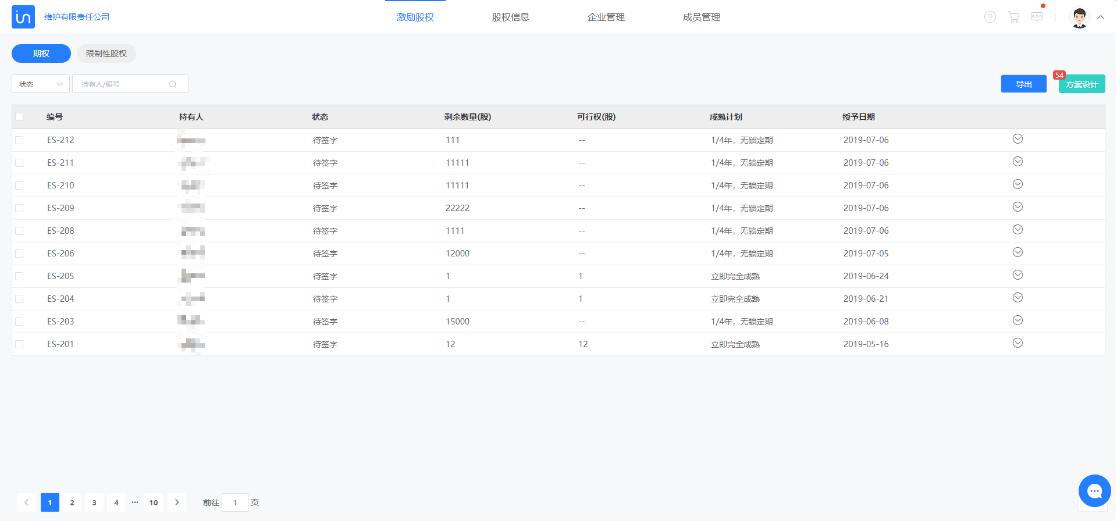The image size is (1117, 521).
Task: Check the box for row ES-201
Action: [19, 344]
